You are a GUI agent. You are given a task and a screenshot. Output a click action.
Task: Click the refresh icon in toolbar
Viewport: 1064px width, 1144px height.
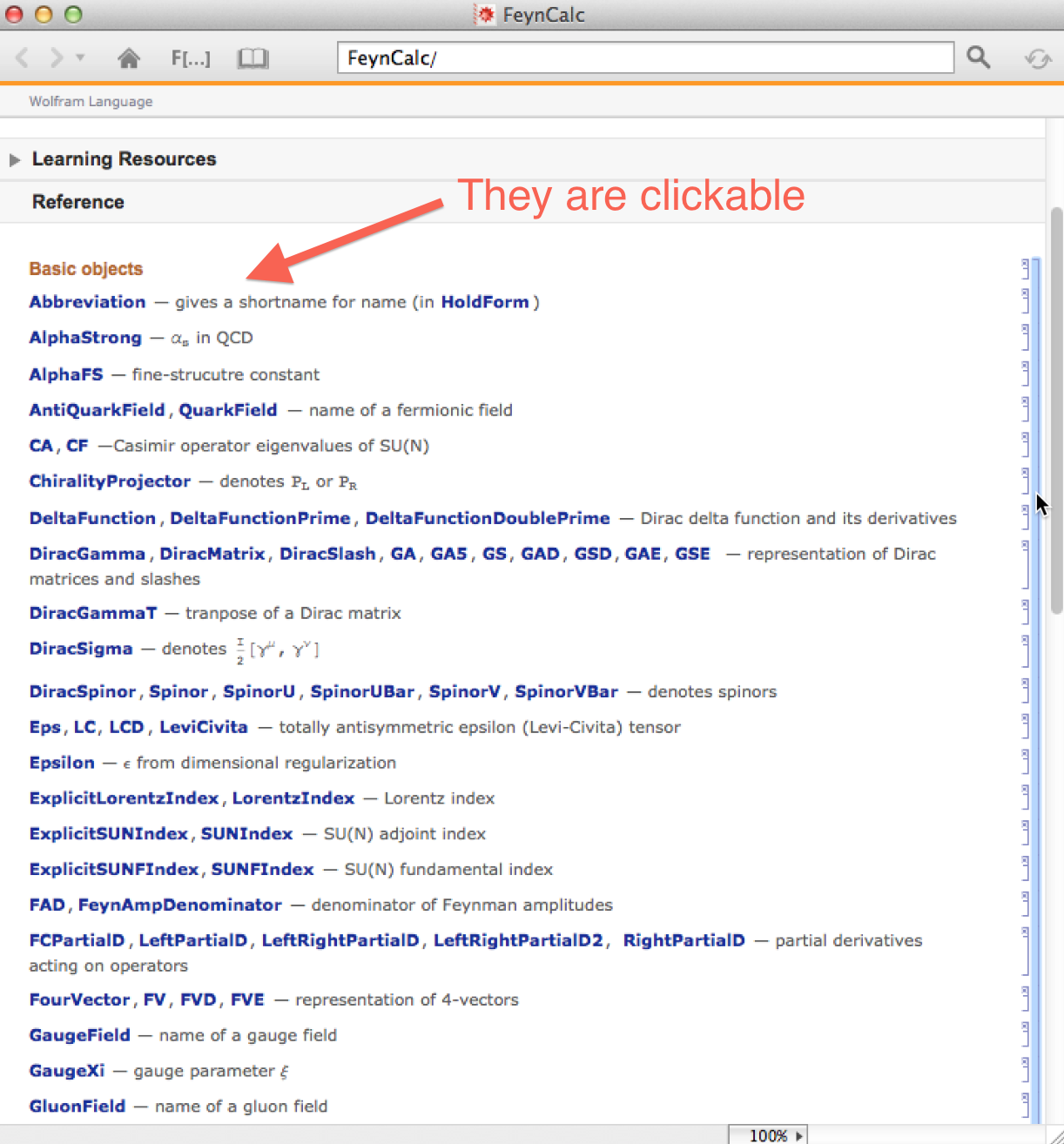click(1037, 58)
